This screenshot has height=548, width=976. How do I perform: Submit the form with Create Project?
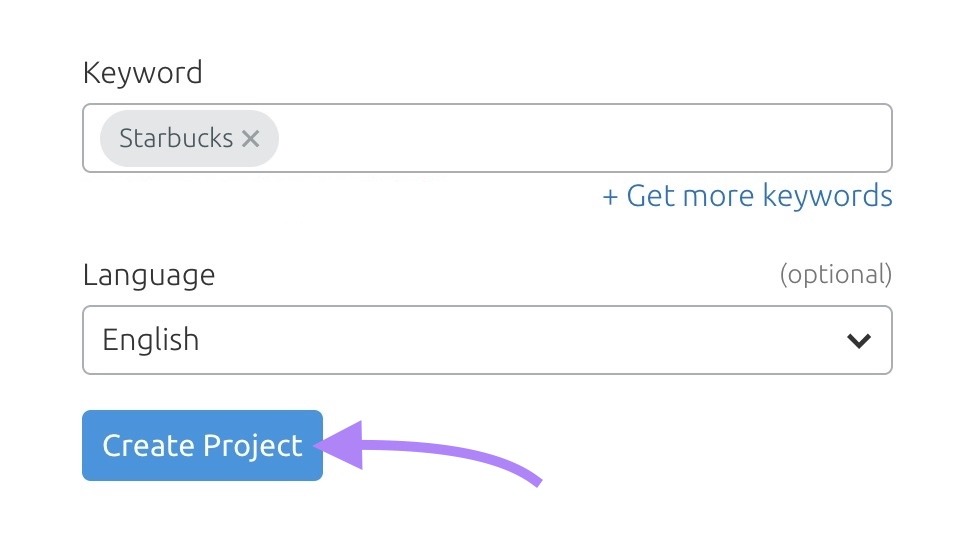tap(202, 446)
